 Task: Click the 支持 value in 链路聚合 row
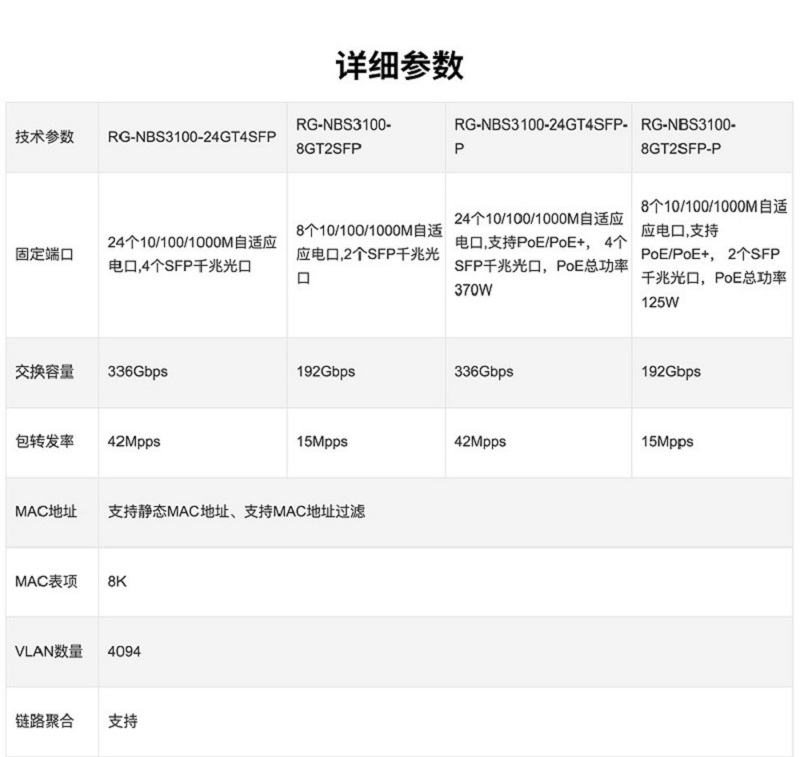pos(122,721)
